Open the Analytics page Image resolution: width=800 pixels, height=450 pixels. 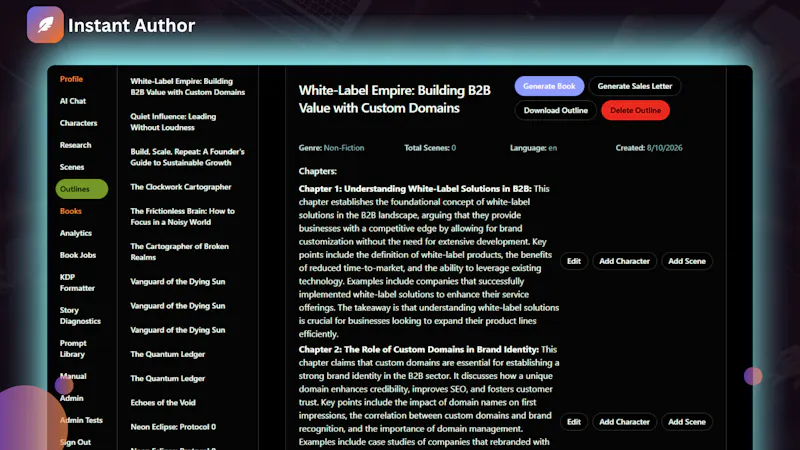(x=76, y=233)
